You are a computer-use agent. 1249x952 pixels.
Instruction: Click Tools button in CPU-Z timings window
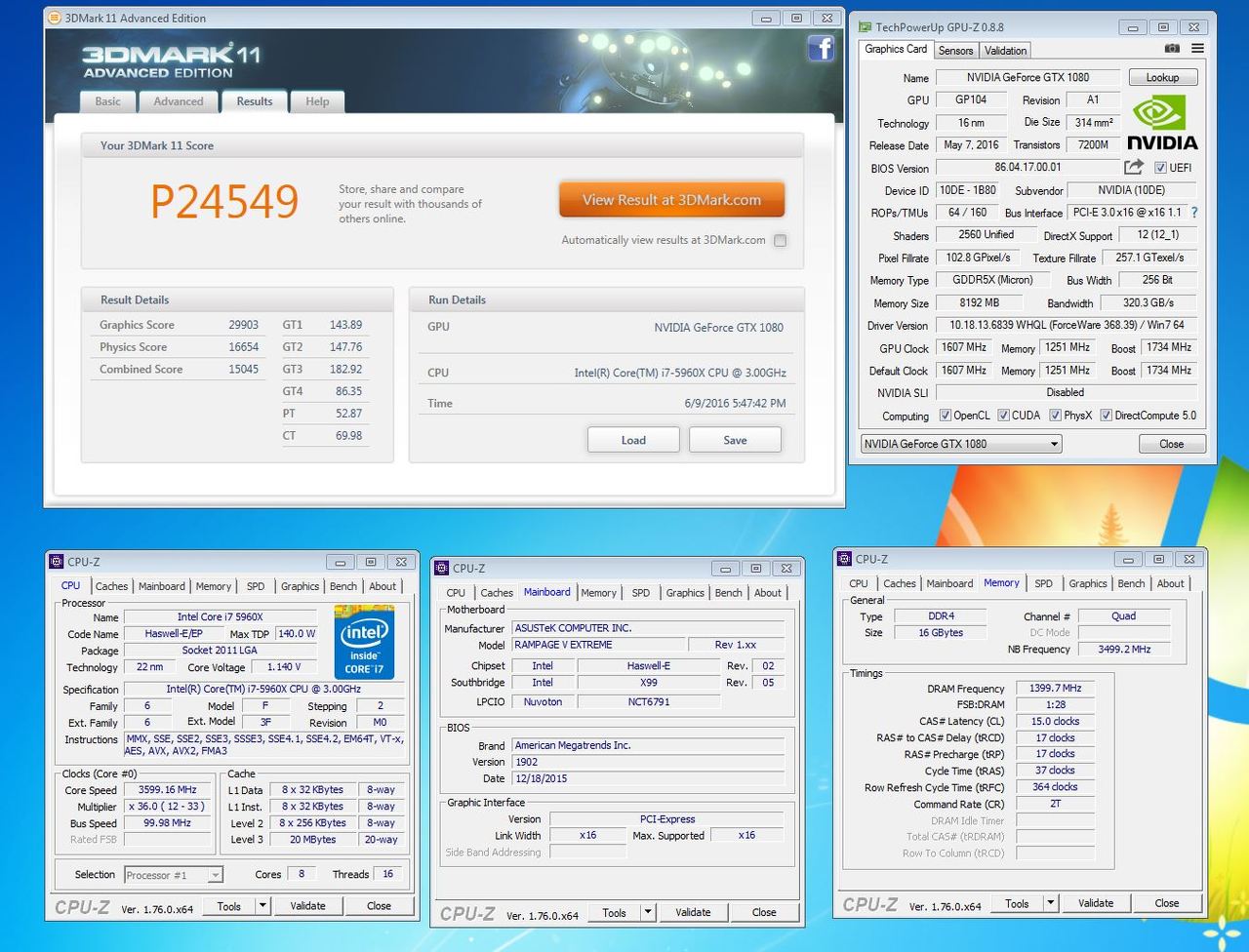(x=1017, y=903)
